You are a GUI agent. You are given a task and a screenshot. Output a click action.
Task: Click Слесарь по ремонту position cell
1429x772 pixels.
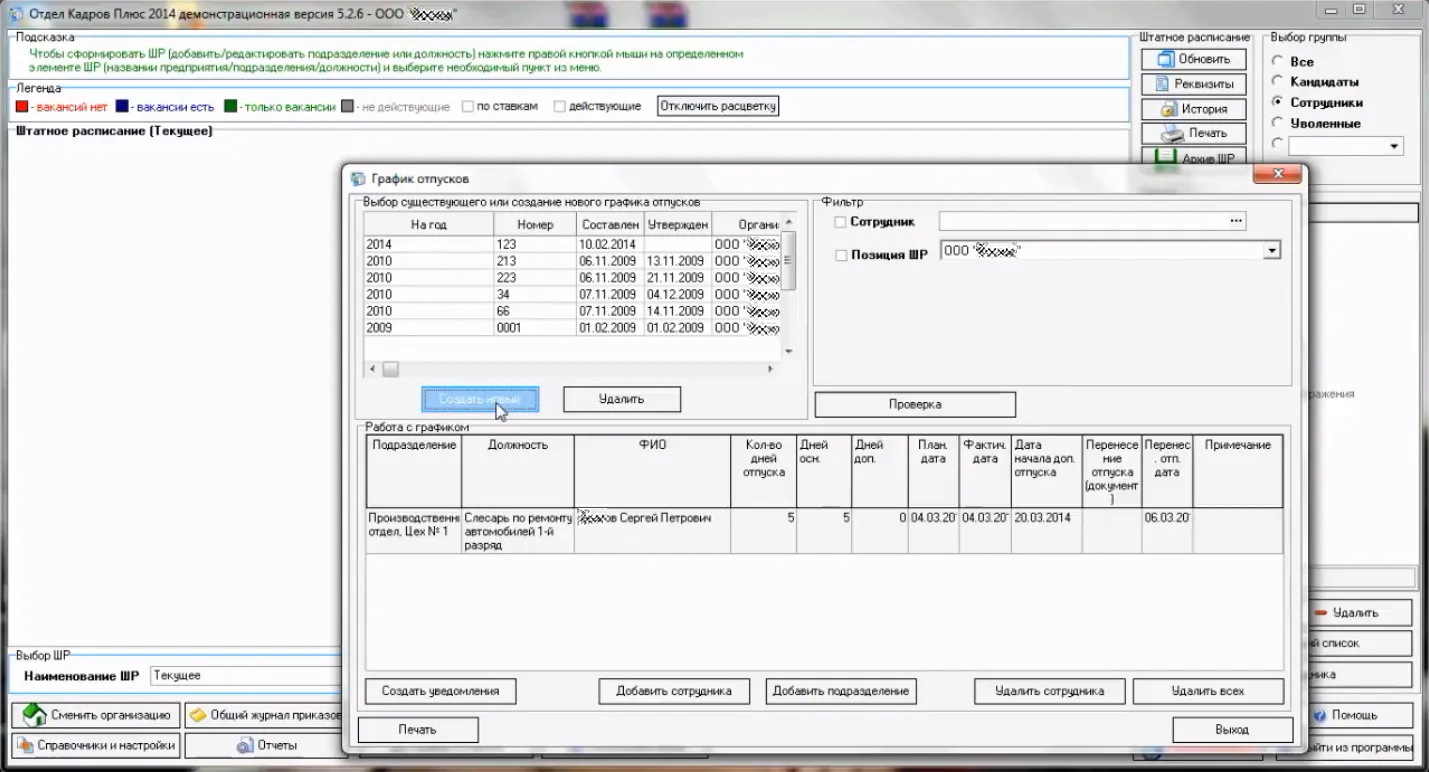pyautogui.click(x=518, y=531)
